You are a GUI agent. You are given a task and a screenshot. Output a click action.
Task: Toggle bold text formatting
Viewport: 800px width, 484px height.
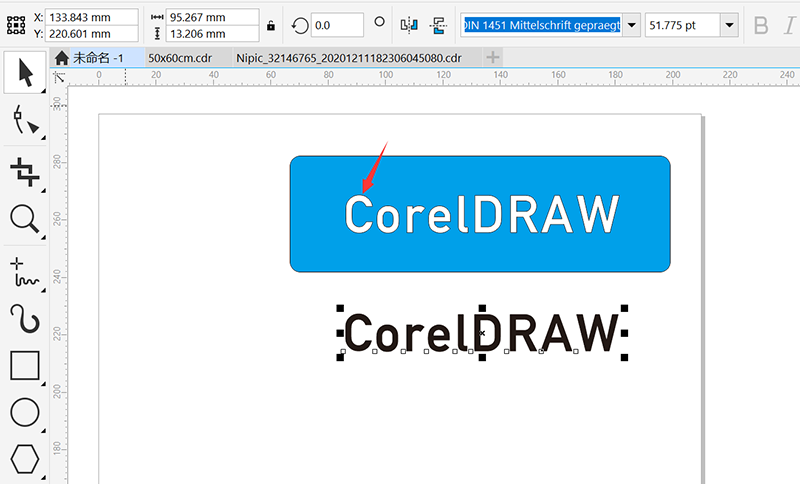[761, 25]
